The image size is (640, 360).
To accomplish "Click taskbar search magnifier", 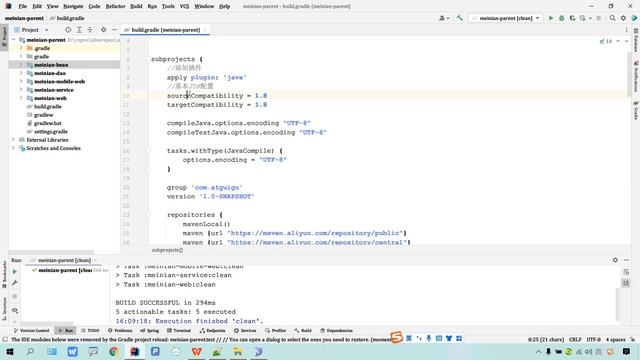I will click(30, 351).
